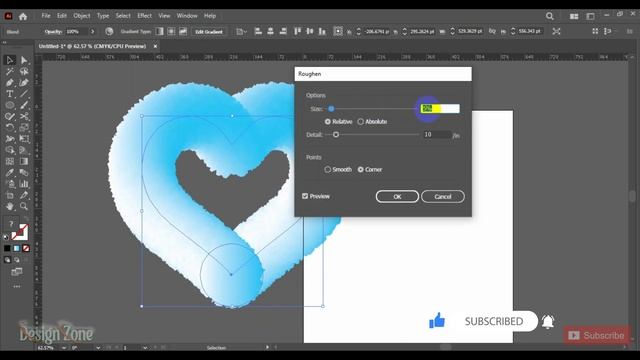The width and height of the screenshot is (640, 360).
Task: Select the Selection tool arrow
Action: coord(10,60)
